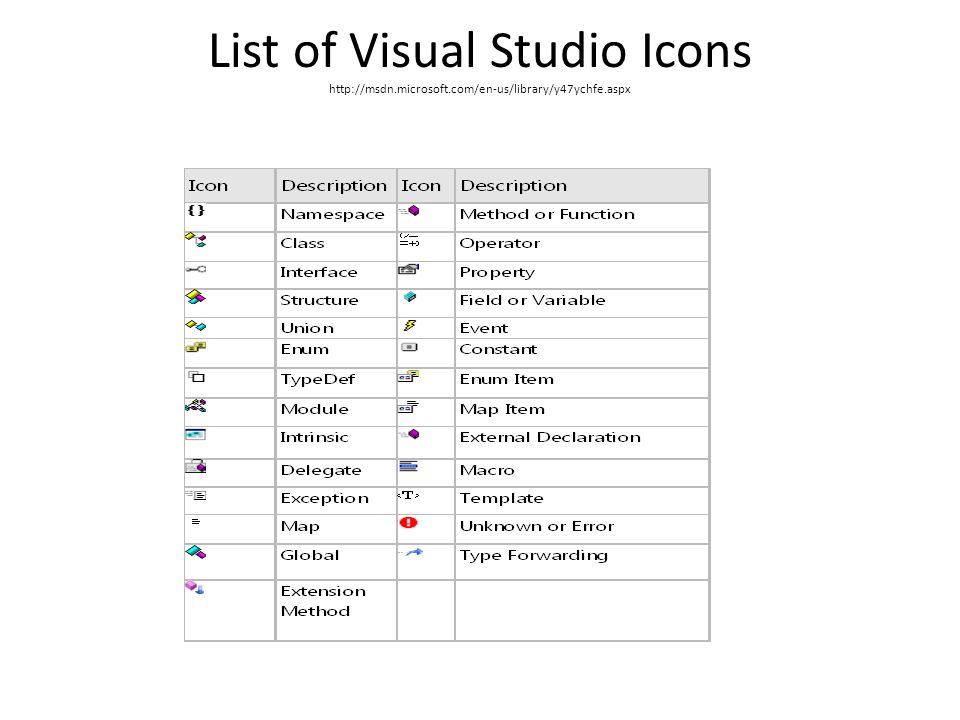The width and height of the screenshot is (960, 720).
Task: Click the red Unknown or Error icon
Action: point(408,522)
